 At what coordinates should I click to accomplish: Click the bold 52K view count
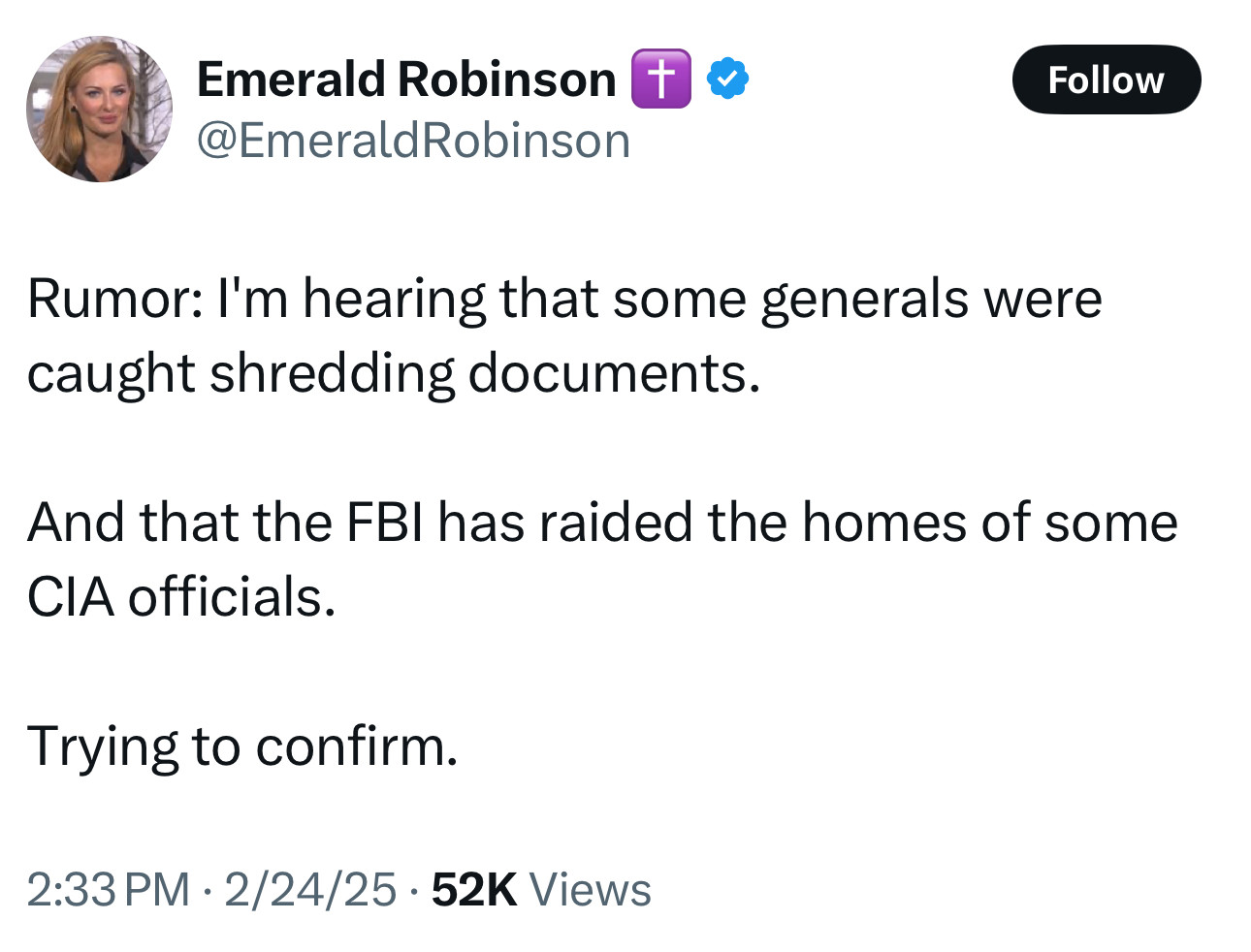[474, 889]
